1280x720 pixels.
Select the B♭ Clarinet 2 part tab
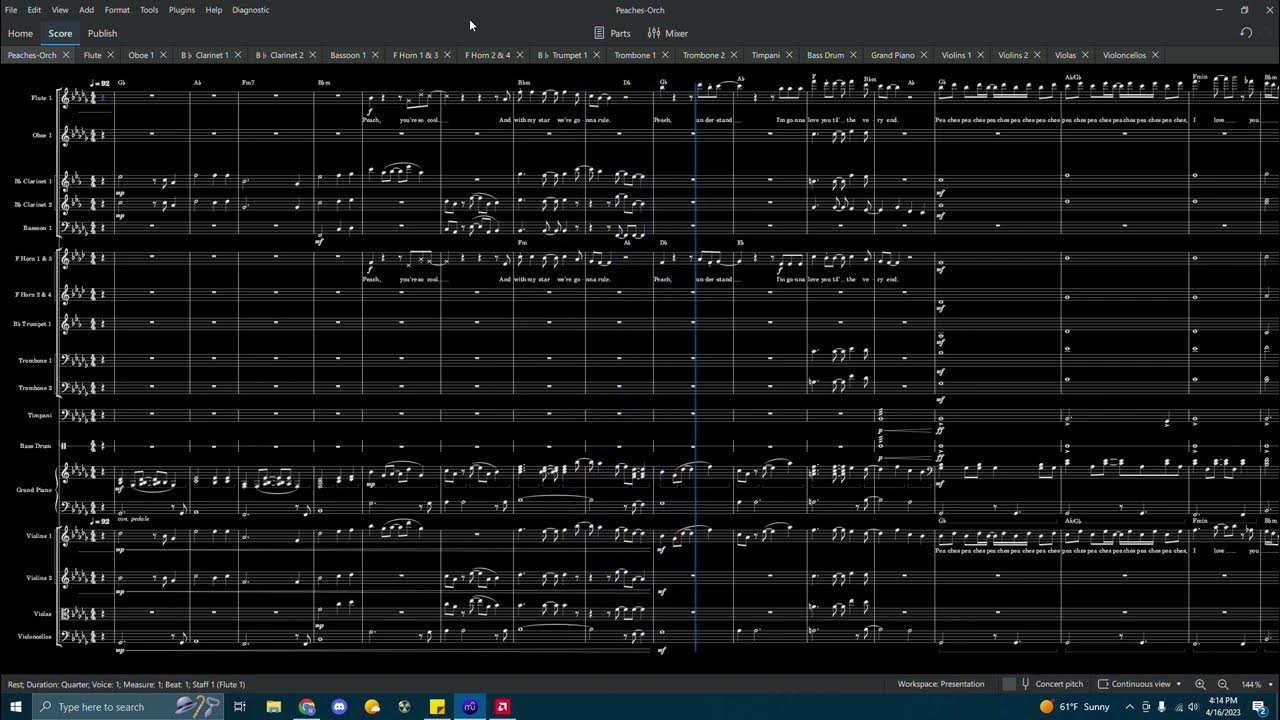(279, 55)
